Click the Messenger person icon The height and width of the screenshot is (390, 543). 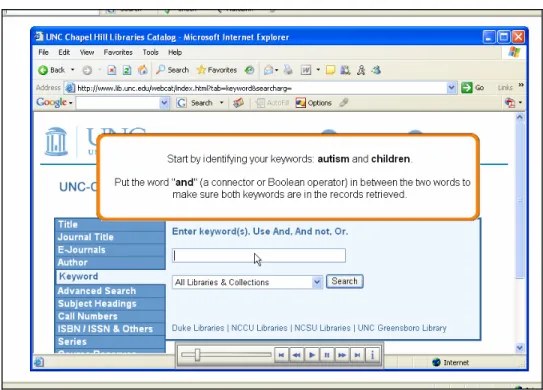click(x=361, y=70)
